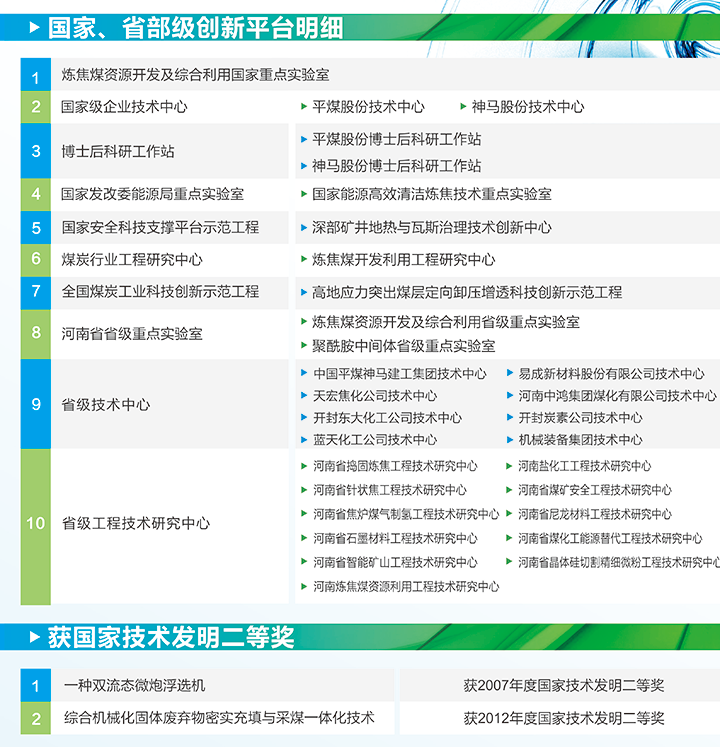The height and width of the screenshot is (747, 720).
Task: Open the 国家、省部级创新平台明细 section header
Action: [181, 27]
